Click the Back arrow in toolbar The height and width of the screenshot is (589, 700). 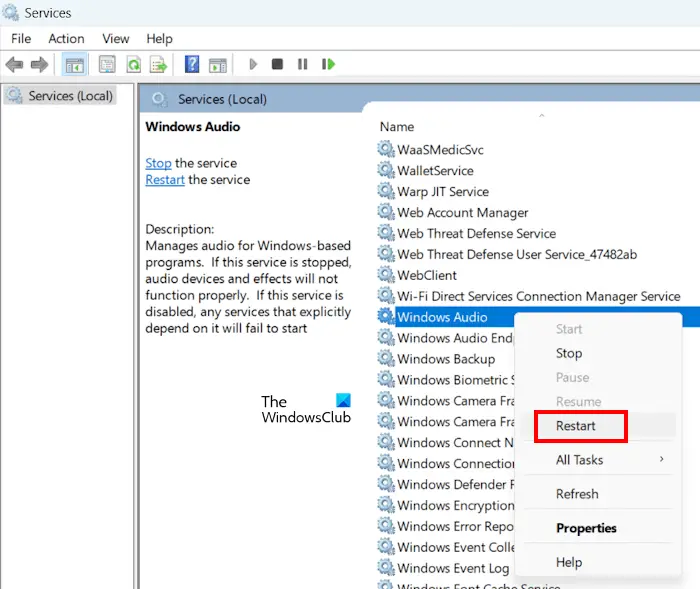point(14,65)
